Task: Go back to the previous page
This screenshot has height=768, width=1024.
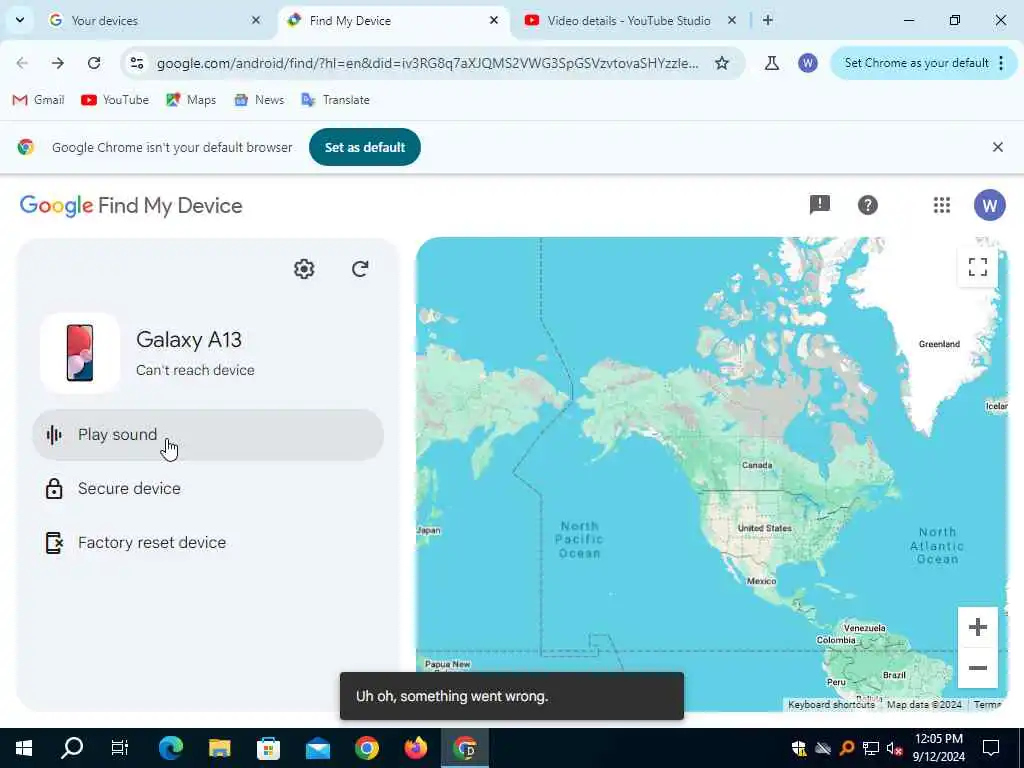Action: 22,63
